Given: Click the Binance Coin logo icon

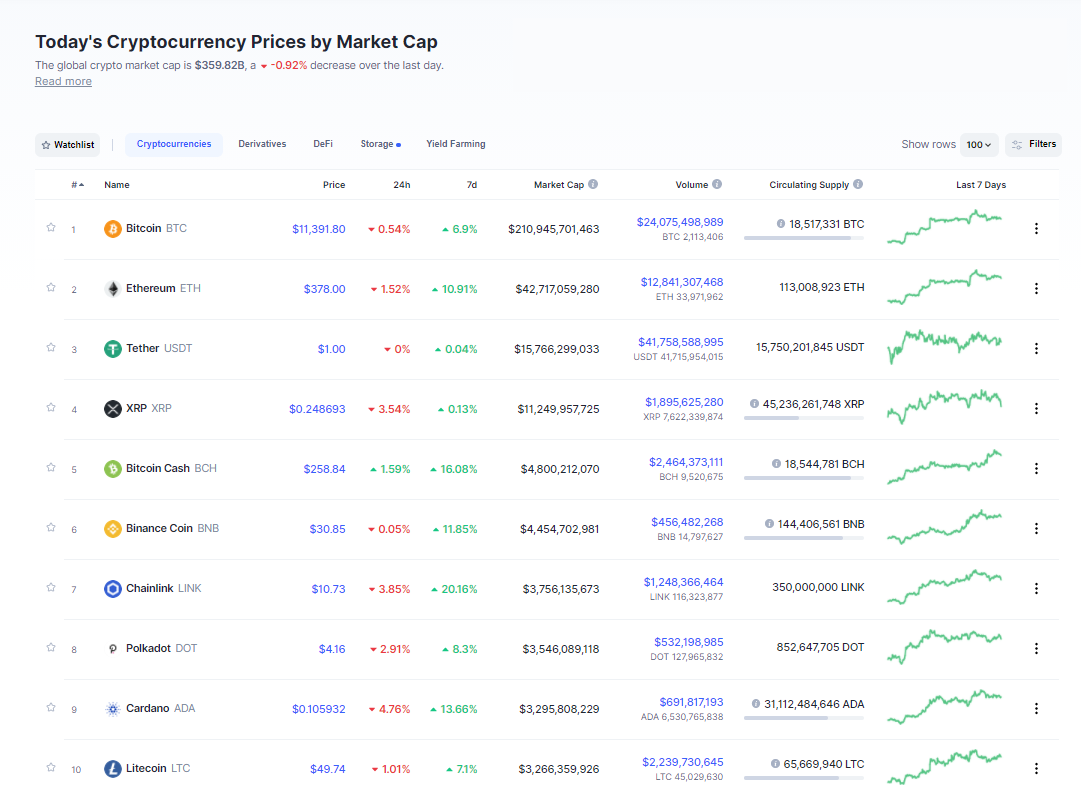Looking at the screenshot, I should point(112,529).
